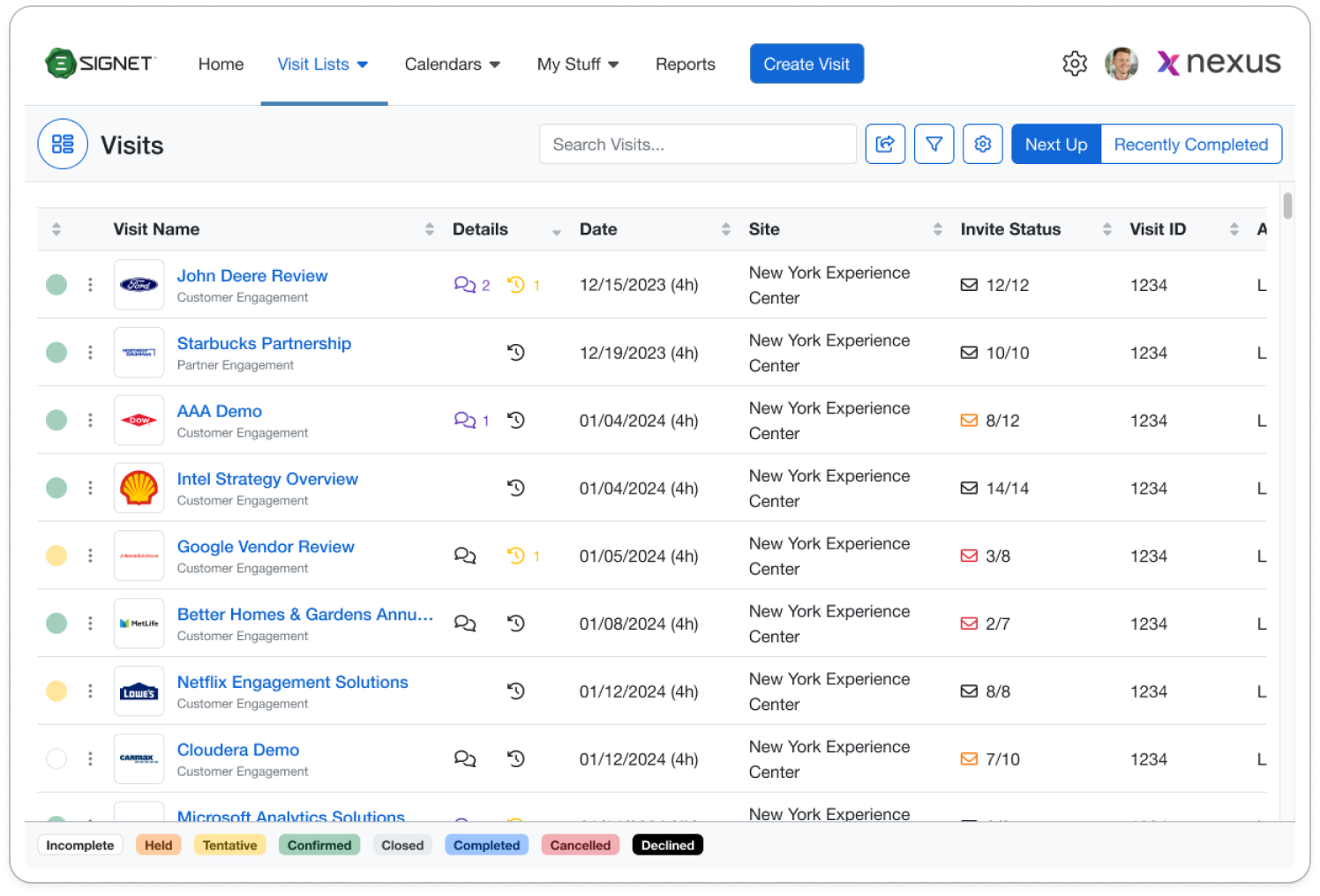Sort by Site column
The width and height of the screenshot is (1320, 896).
[938, 229]
